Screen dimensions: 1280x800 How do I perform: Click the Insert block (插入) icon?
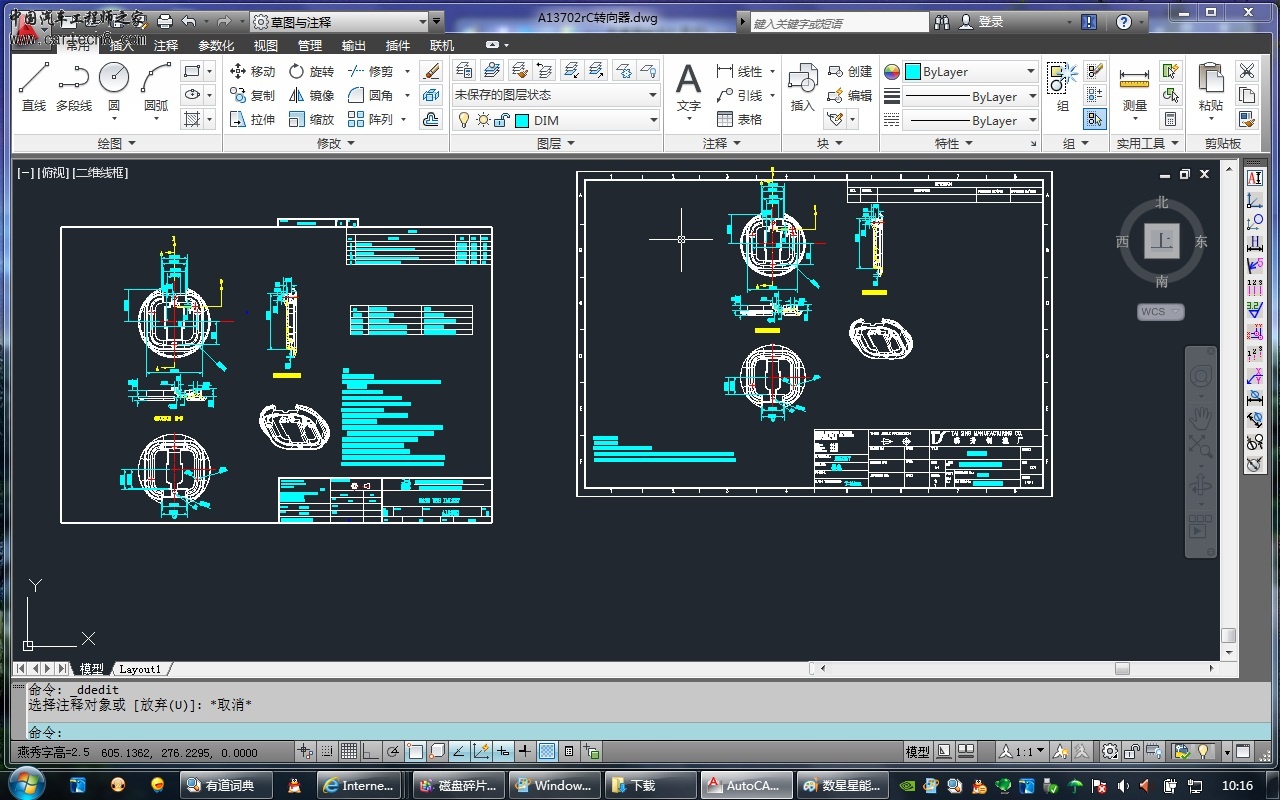(803, 87)
